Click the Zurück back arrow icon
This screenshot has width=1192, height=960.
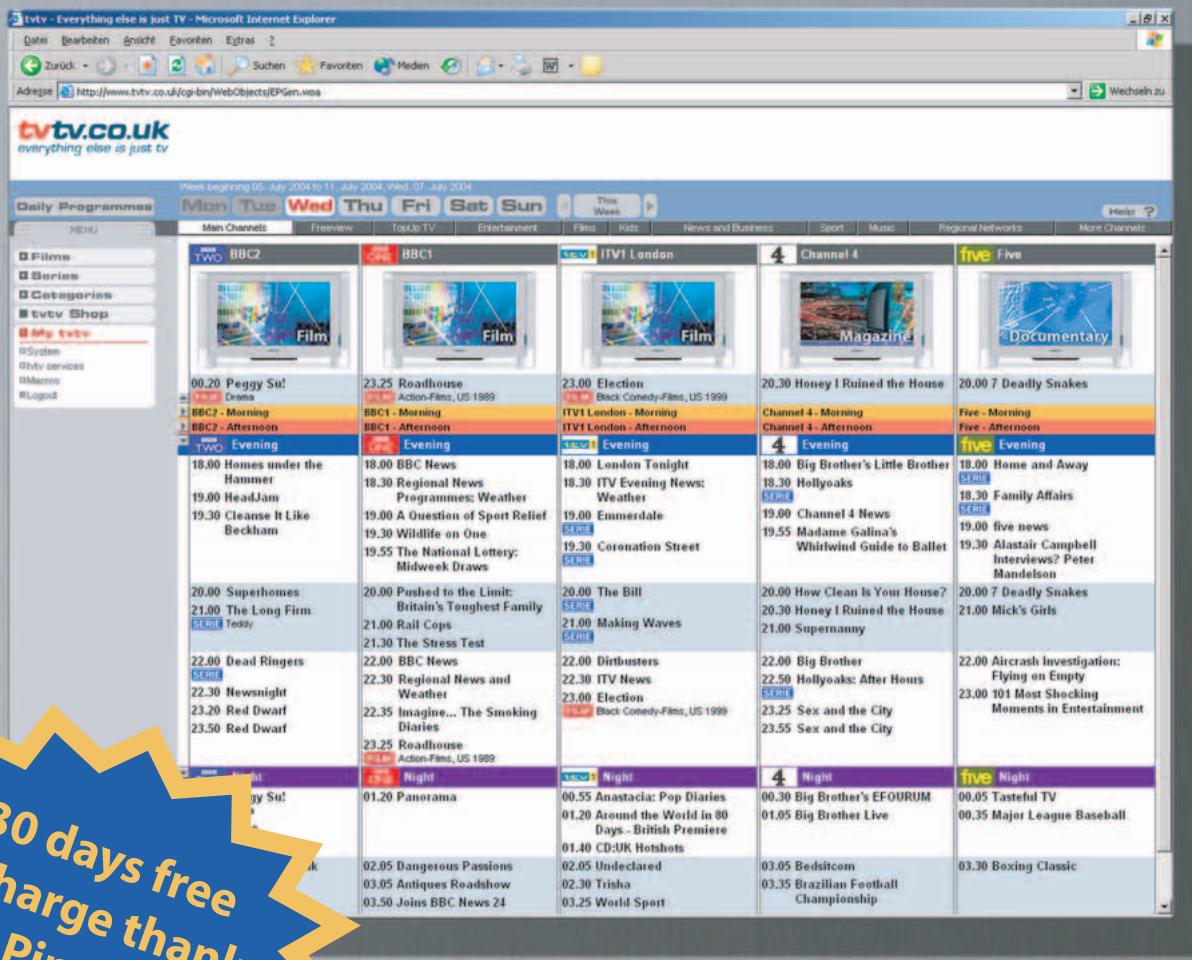pyautogui.click(x=30, y=65)
